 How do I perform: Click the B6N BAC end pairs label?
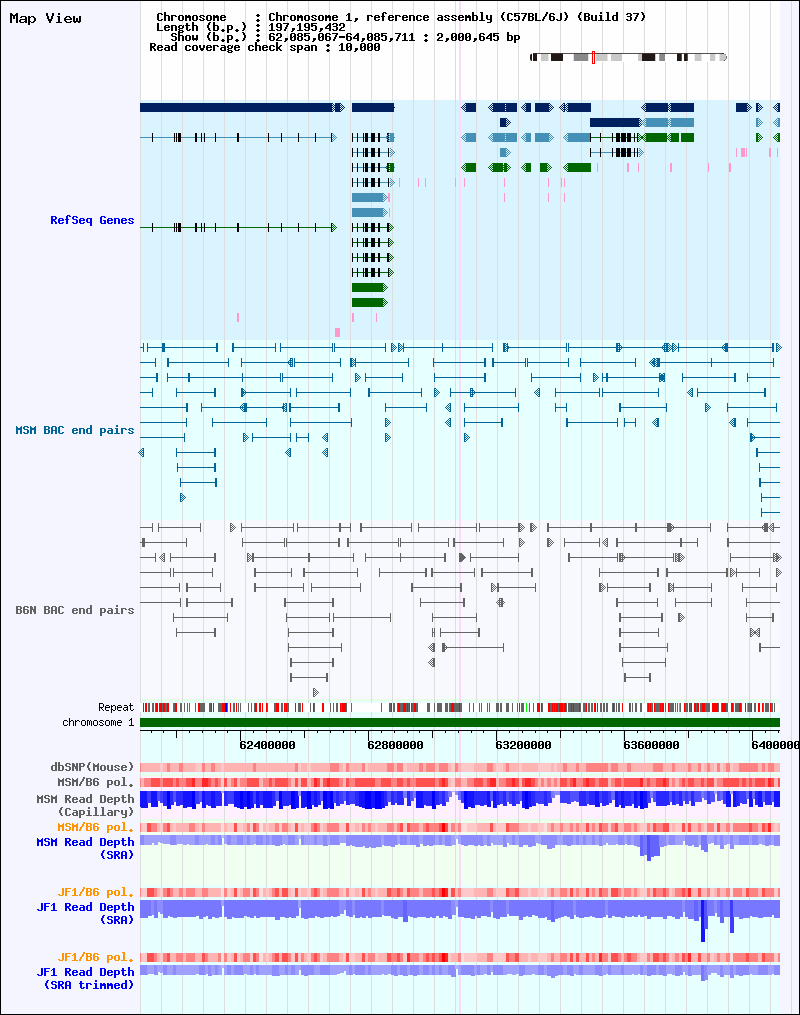(74, 610)
